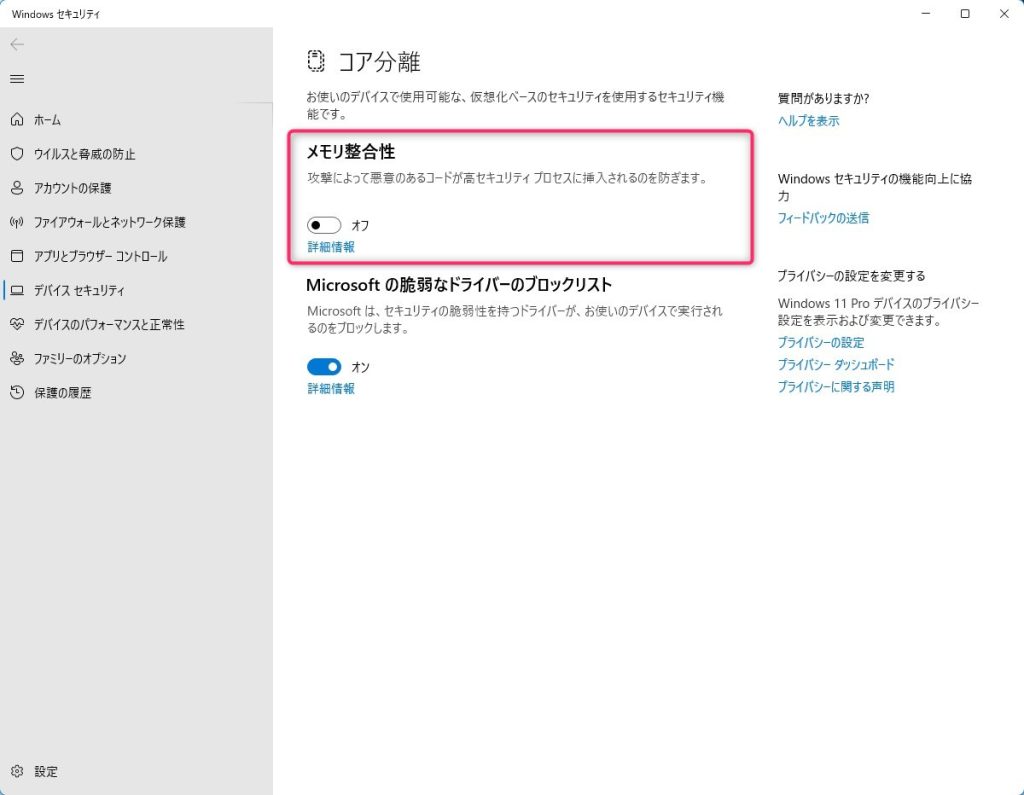1024x795 pixels.
Task: Click the firewall and network protection antenna icon
Action: click(17, 222)
